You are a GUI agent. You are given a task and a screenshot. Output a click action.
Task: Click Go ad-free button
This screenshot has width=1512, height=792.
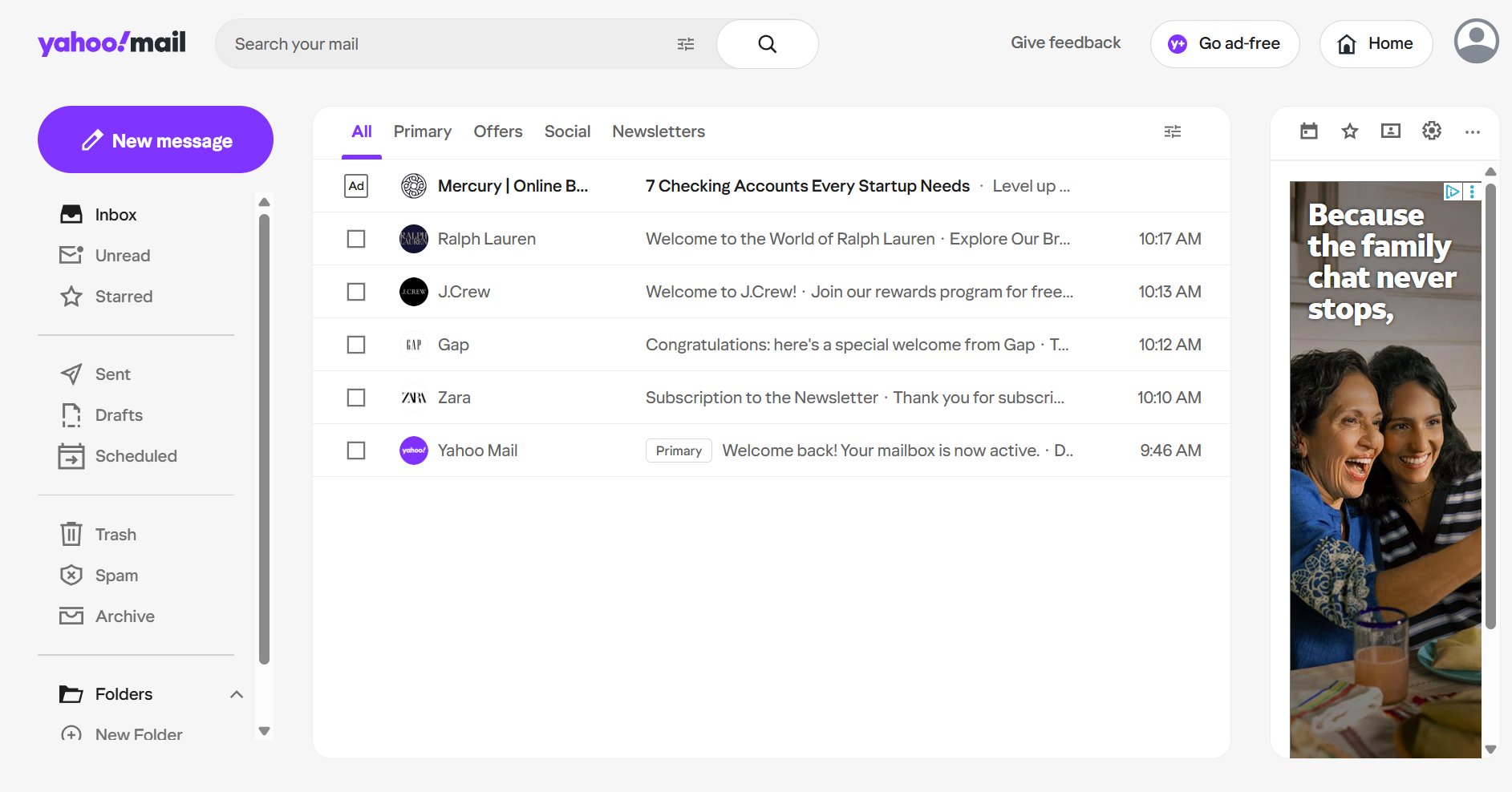click(x=1225, y=44)
